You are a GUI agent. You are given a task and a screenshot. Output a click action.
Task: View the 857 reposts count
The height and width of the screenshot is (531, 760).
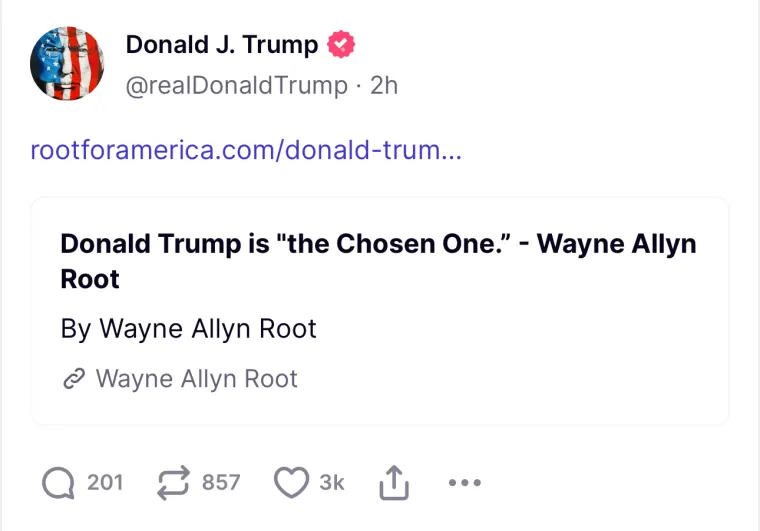[x=221, y=483]
